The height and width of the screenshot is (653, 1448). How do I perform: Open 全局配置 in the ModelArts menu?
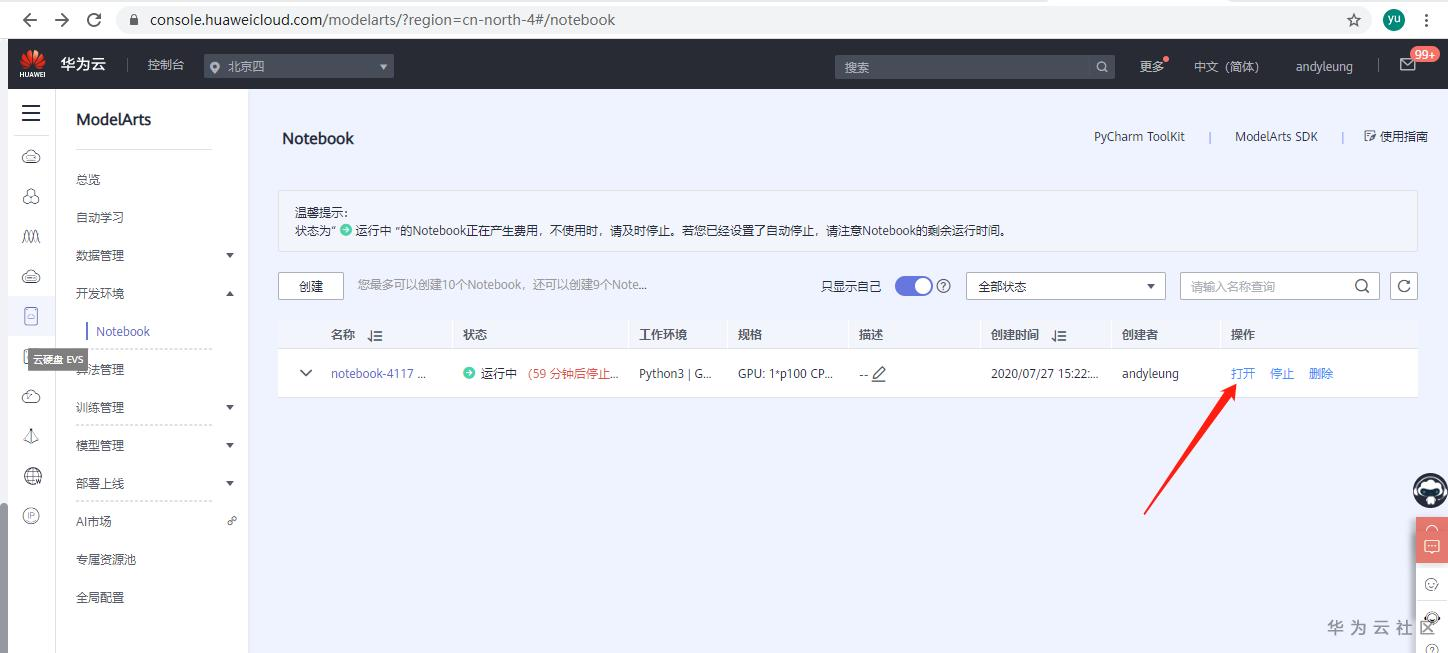(x=100, y=597)
